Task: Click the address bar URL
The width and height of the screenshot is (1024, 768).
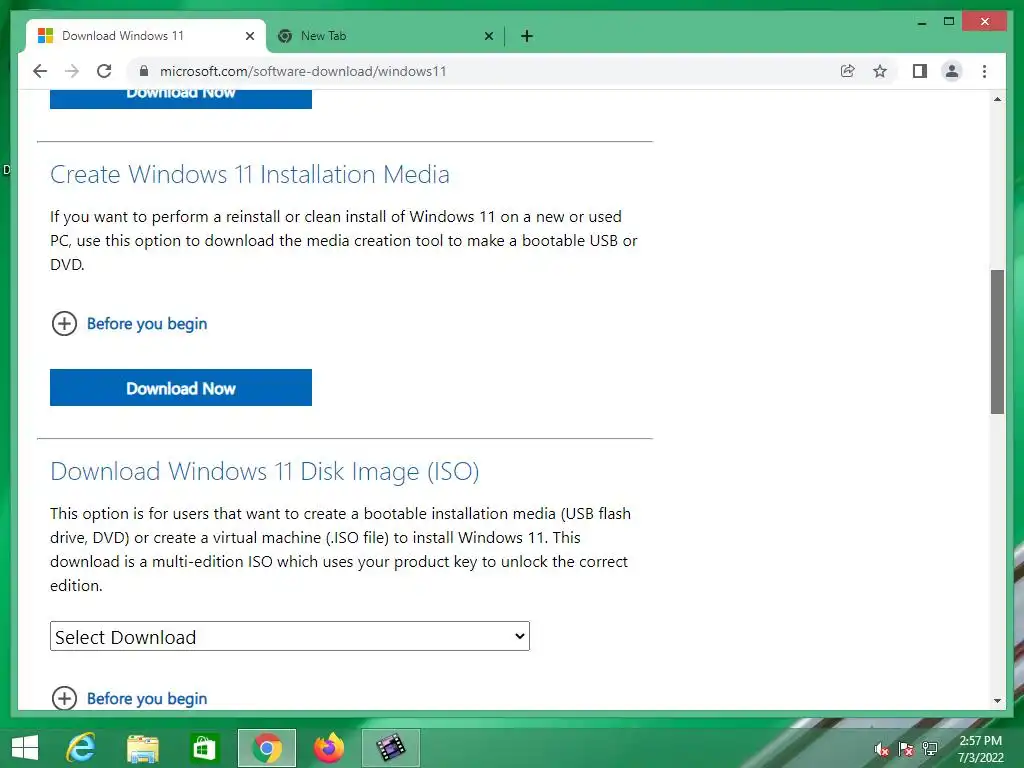Action: click(303, 71)
